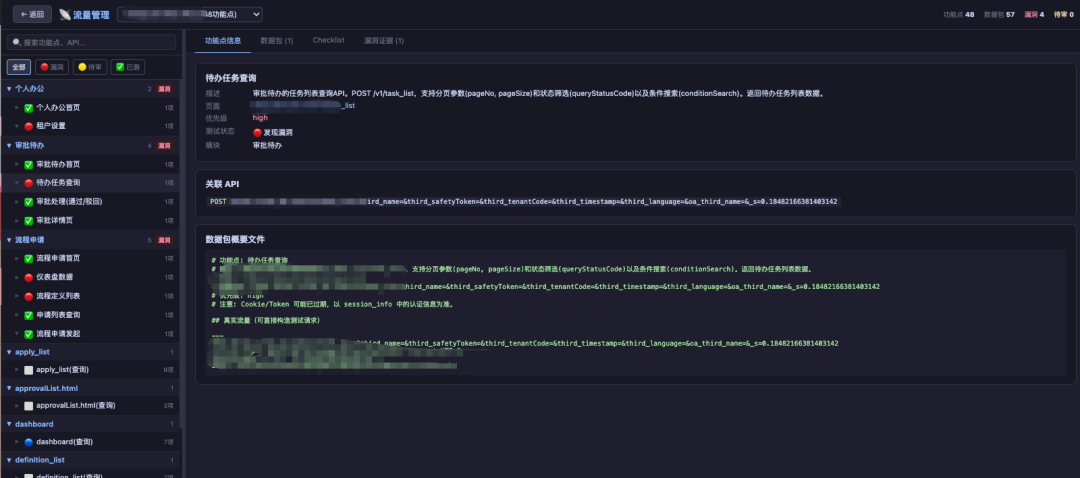The width and height of the screenshot is (1080, 478).
Task: Collapse the approvalList.html group
Action: coord(9,388)
